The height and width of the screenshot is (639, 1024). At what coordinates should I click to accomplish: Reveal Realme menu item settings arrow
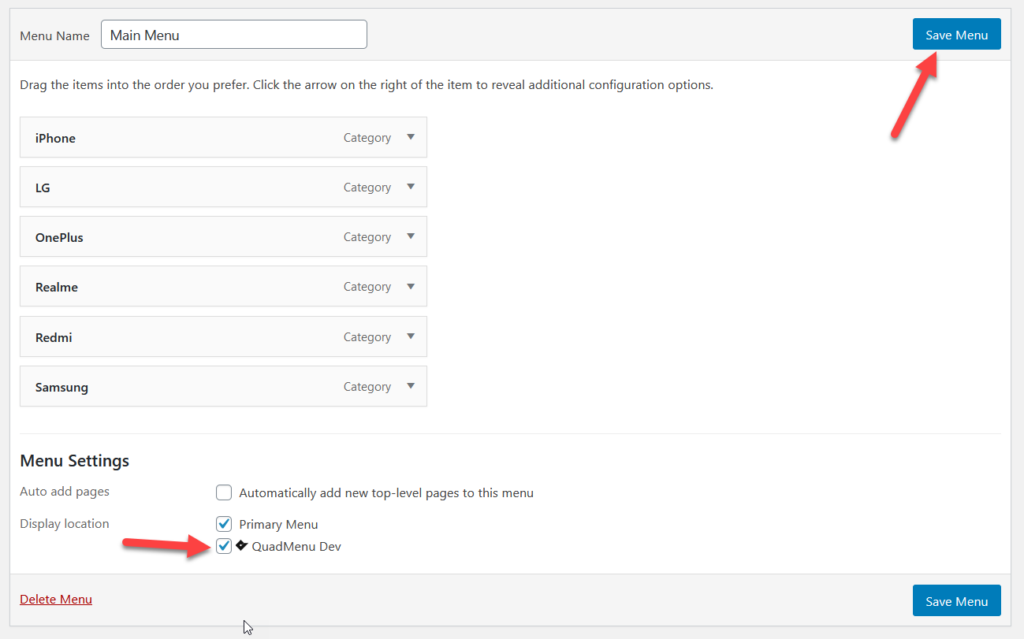410,287
